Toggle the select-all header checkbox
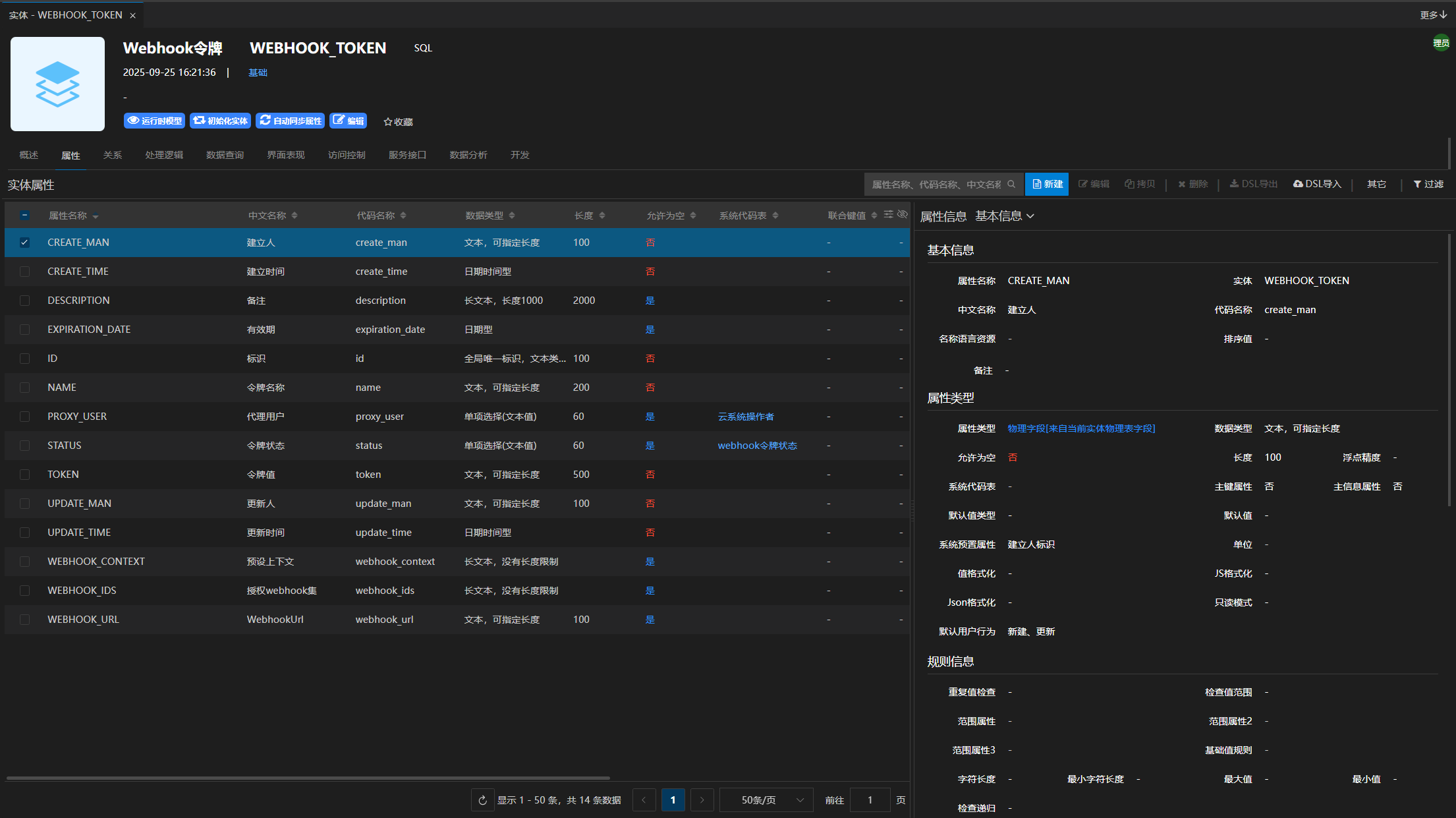Screen dimensions: 1456x818 click(24, 216)
